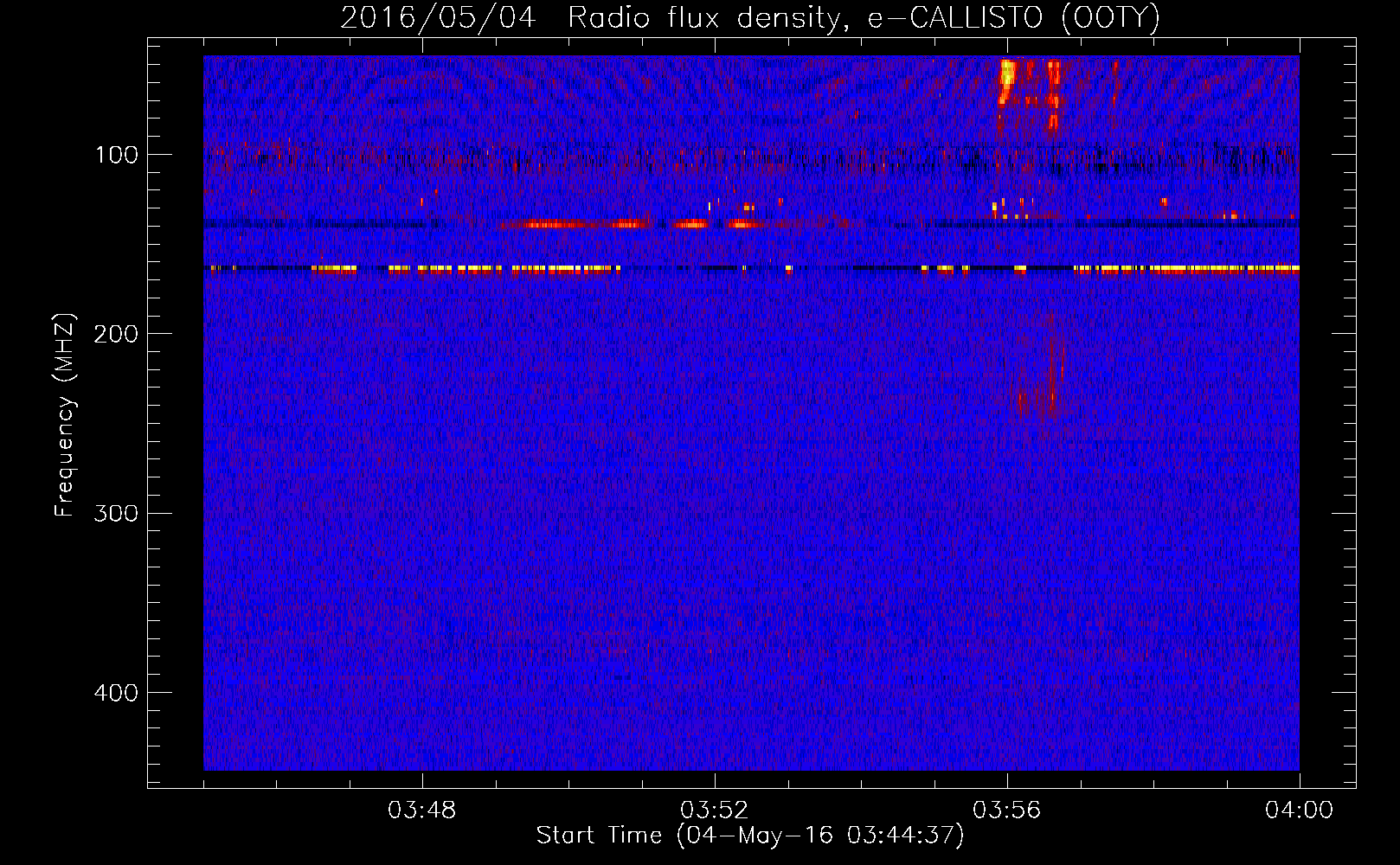Screen dimensions: 1400x865
Task: Click the 04:00 time axis label
Action: coord(1299,811)
